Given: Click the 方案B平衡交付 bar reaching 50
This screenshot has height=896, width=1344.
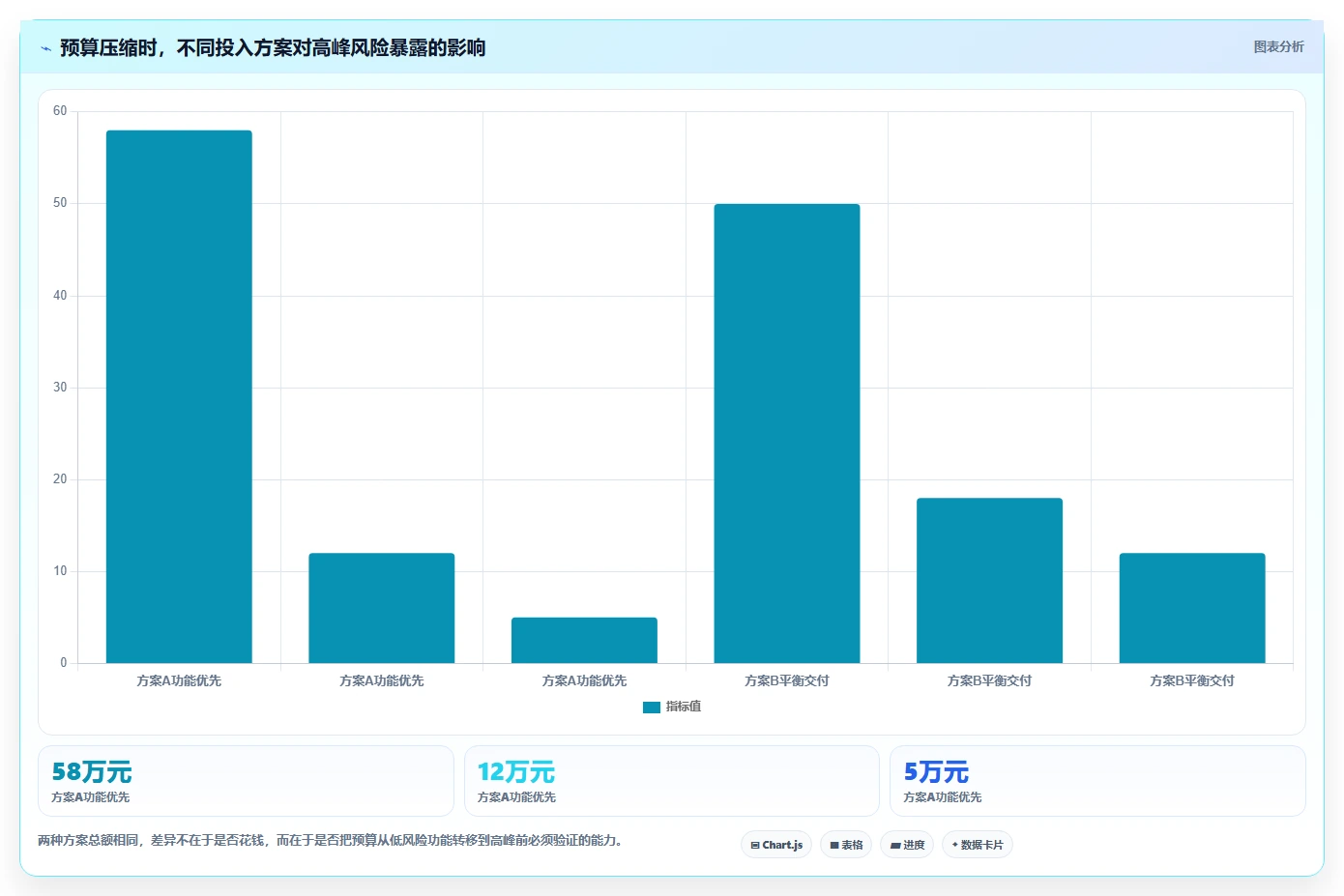Looking at the screenshot, I should coord(787,433).
